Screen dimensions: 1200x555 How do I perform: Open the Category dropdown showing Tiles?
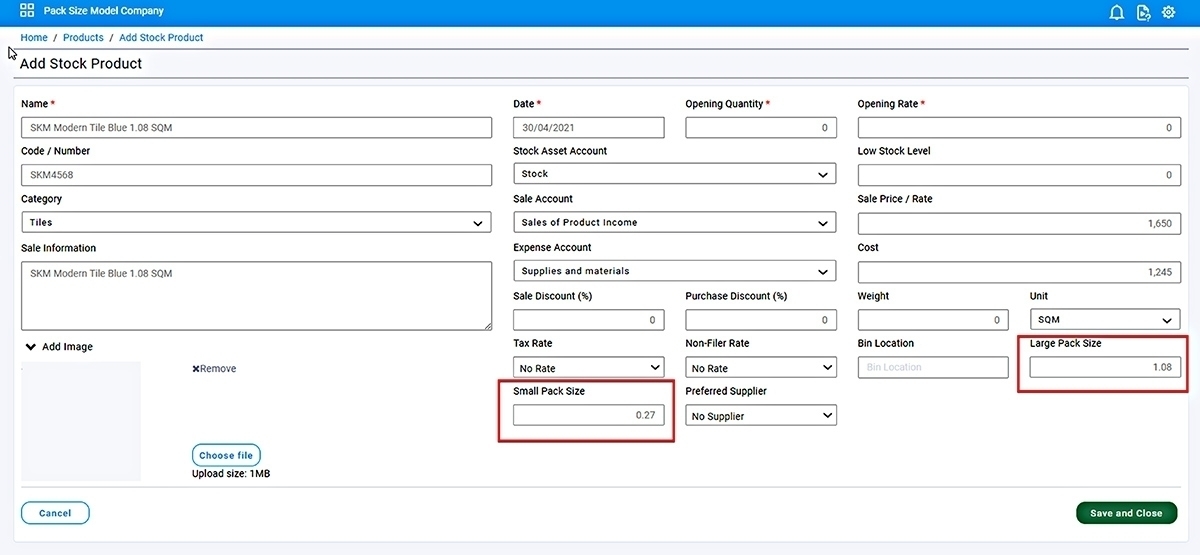pyautogui.click(x=256, y=223)
